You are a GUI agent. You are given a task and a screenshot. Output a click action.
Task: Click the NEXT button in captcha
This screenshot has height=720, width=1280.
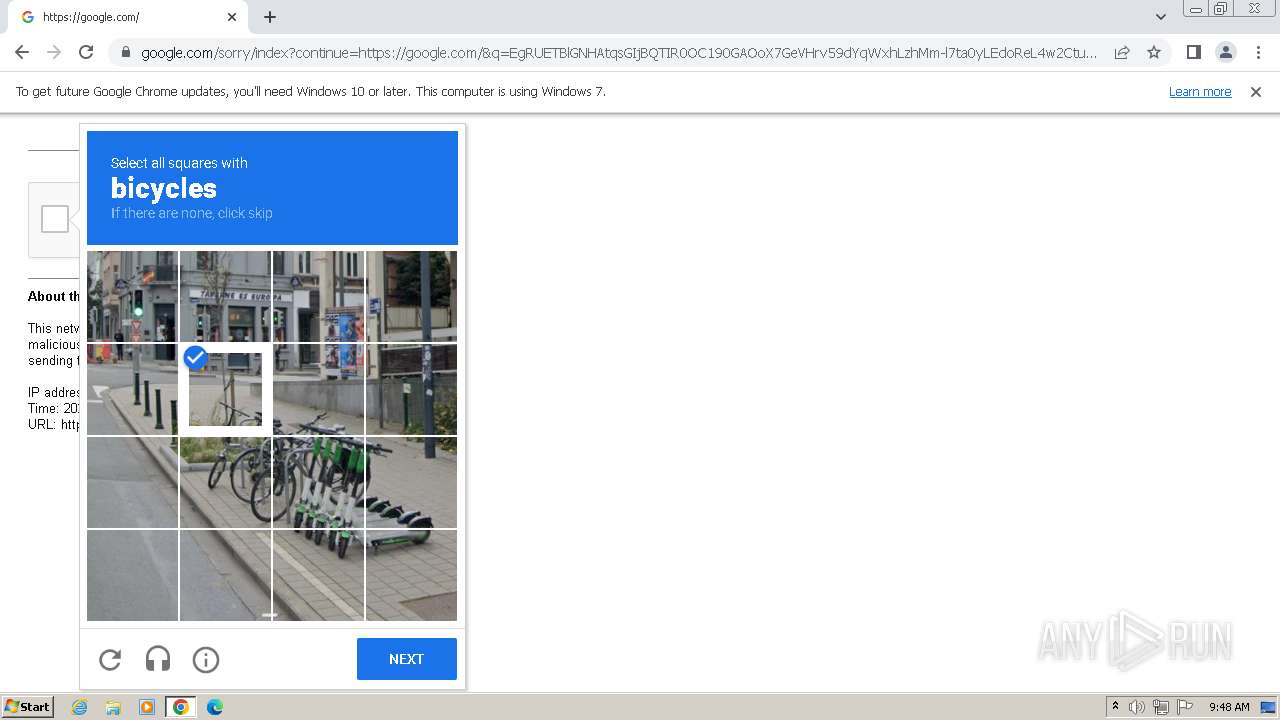point(407,659)
